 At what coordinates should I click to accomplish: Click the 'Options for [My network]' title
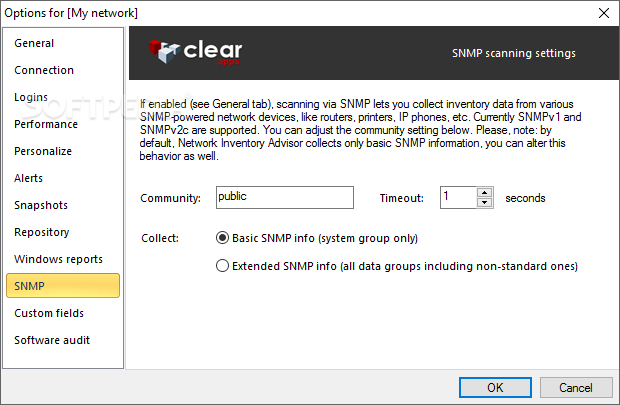click(x=71, y=13)
